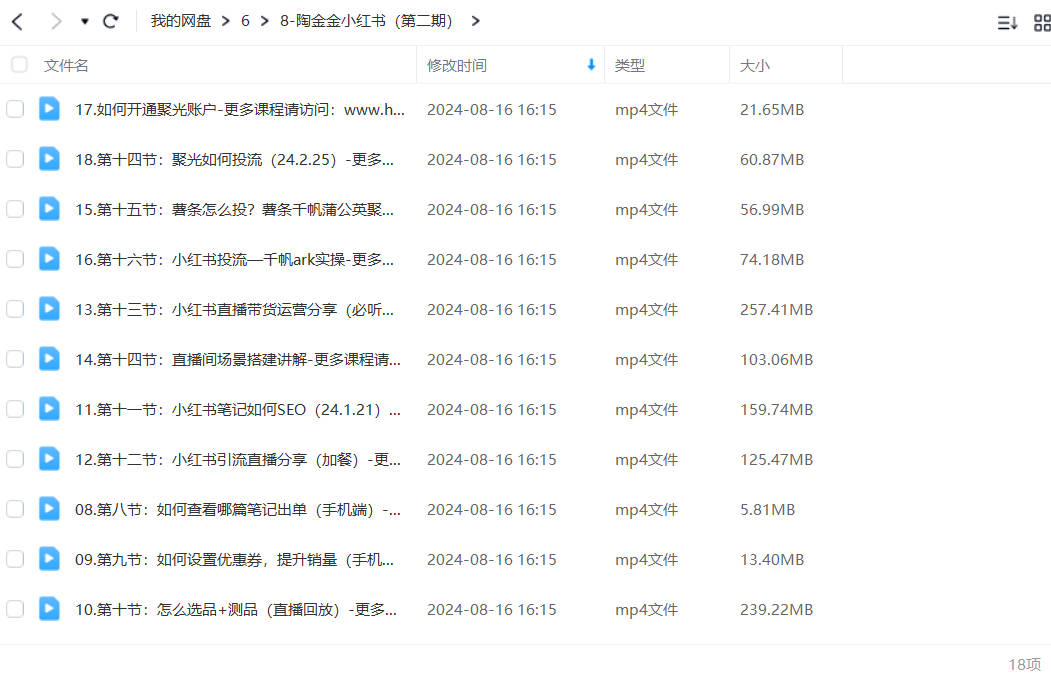
Task: Select file name 15.第十五节：薯条怎么投
Action: (x=234, y=210)
